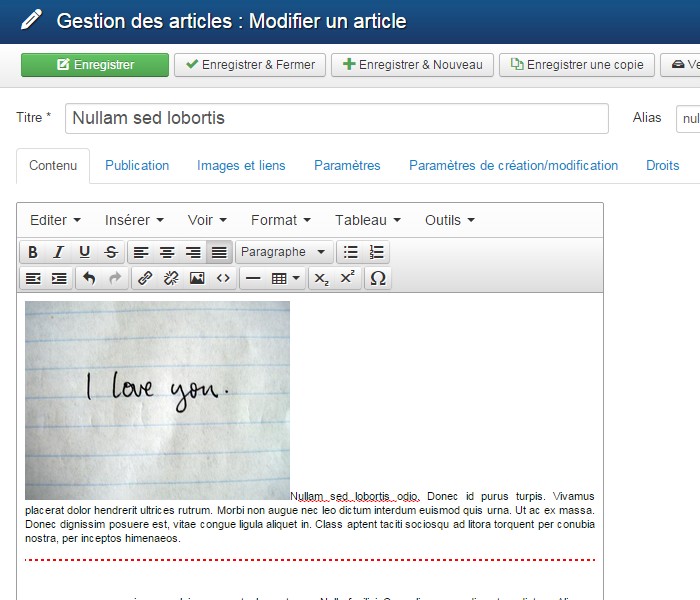
Task: Apply subscript formatting
Action: point(321,279)
